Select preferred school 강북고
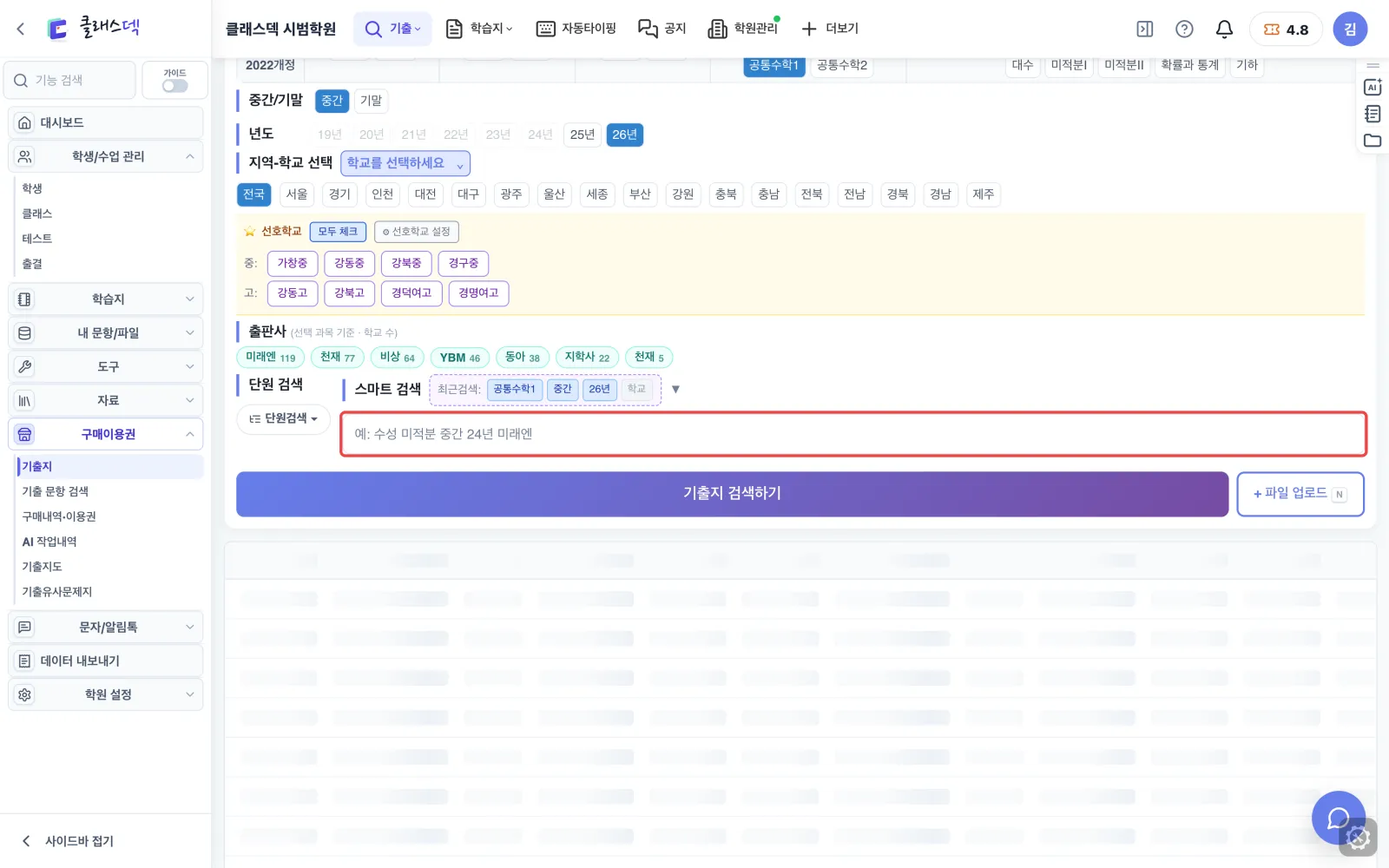This screenshot has height=868, width=1389. click(x=349, y=293)
